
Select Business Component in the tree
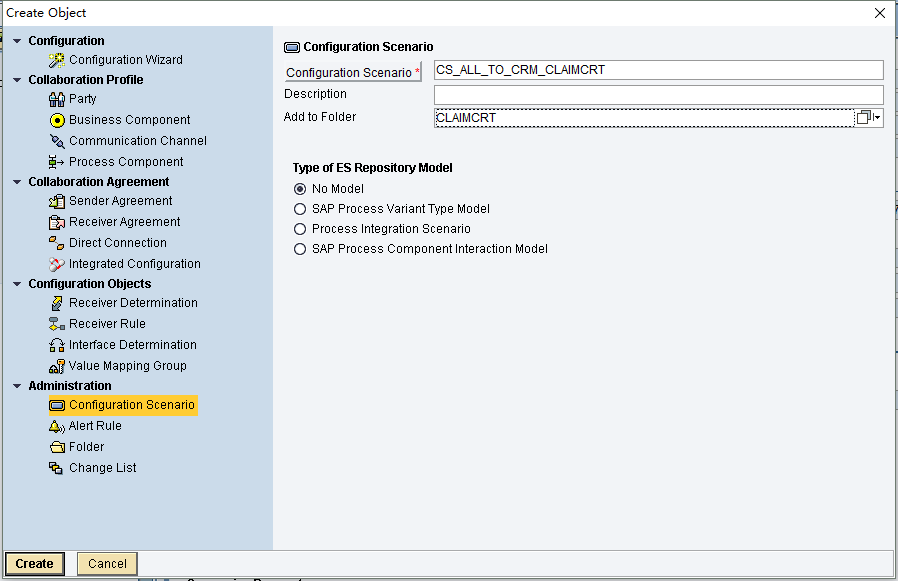[x=129, y=120]
